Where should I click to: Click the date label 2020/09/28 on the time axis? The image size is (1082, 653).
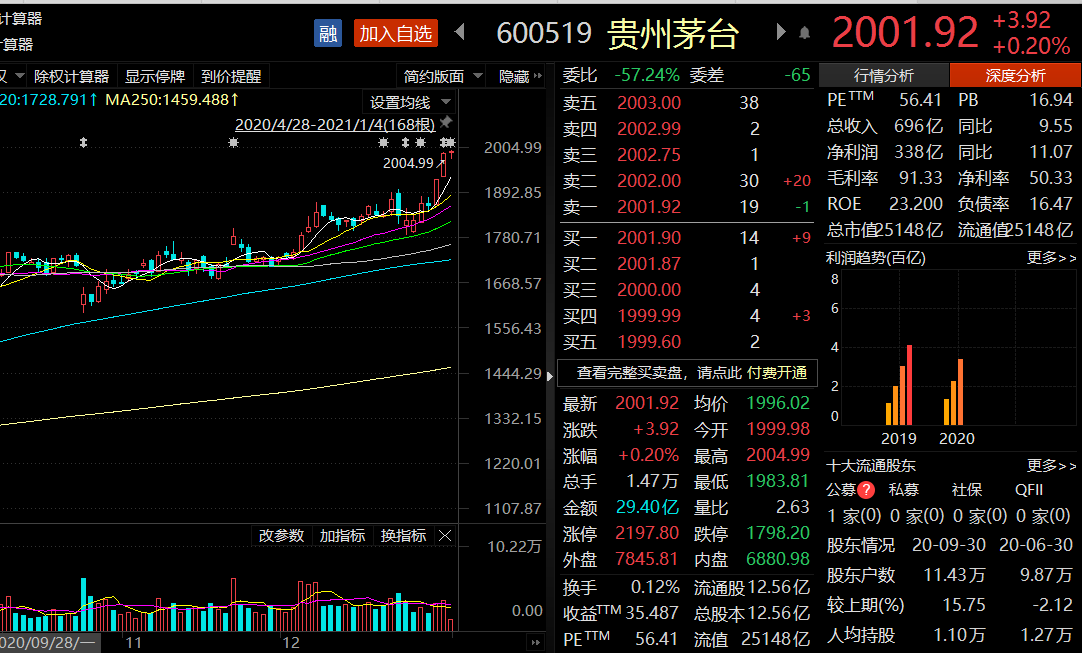48,643
